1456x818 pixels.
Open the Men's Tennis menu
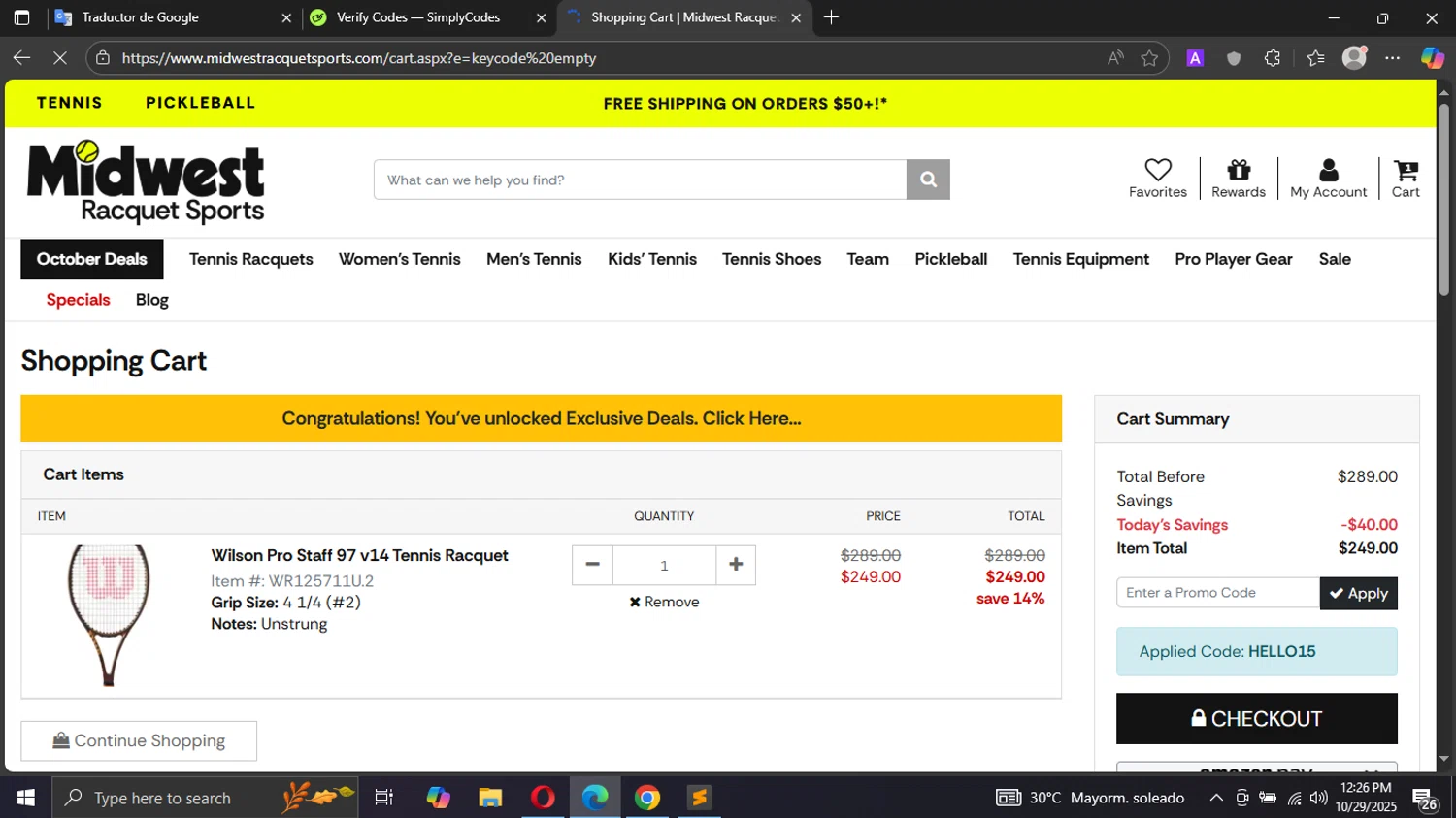(x=534, y=259)
